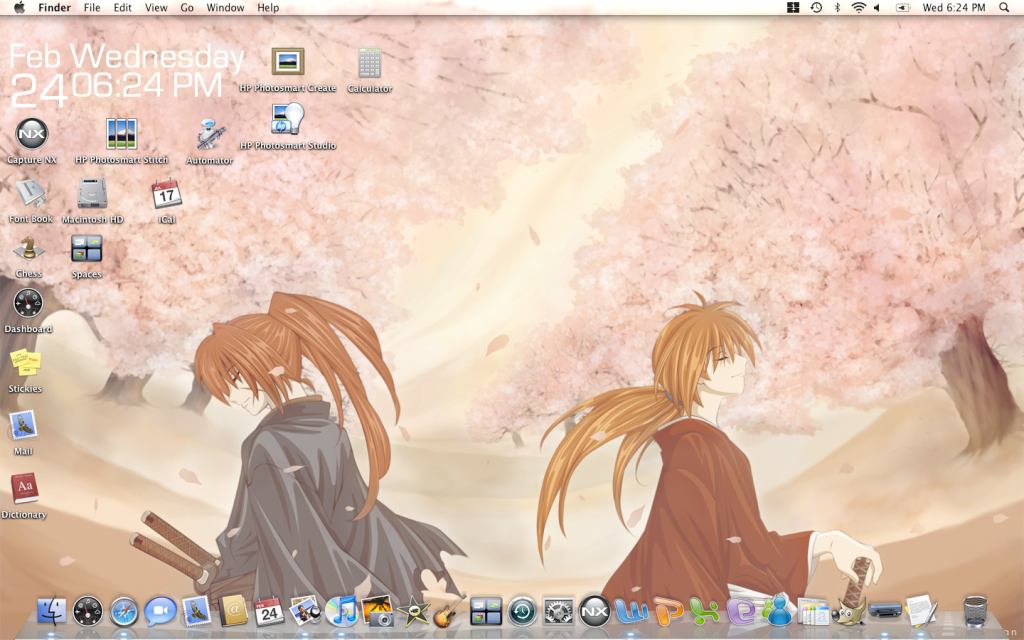Image resolution: width=1024 pixels, height=640 pixels.
Task: Open Safari browser in the Dock
Action: click(124, 612)
